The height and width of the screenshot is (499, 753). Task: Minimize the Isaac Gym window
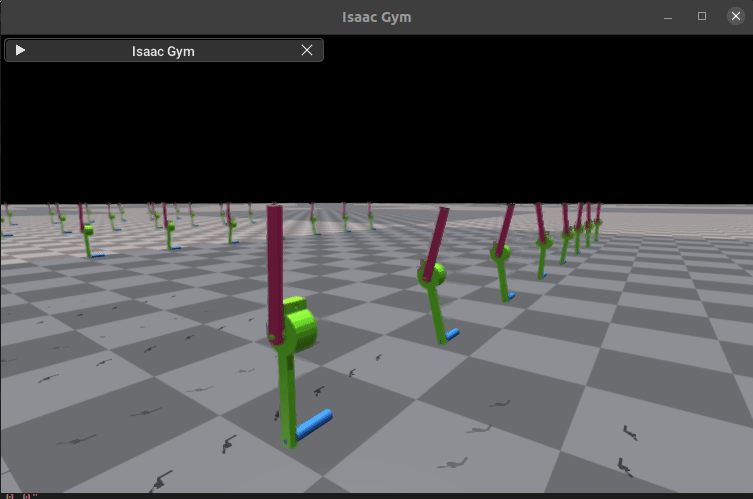click(x=668, y=17)
